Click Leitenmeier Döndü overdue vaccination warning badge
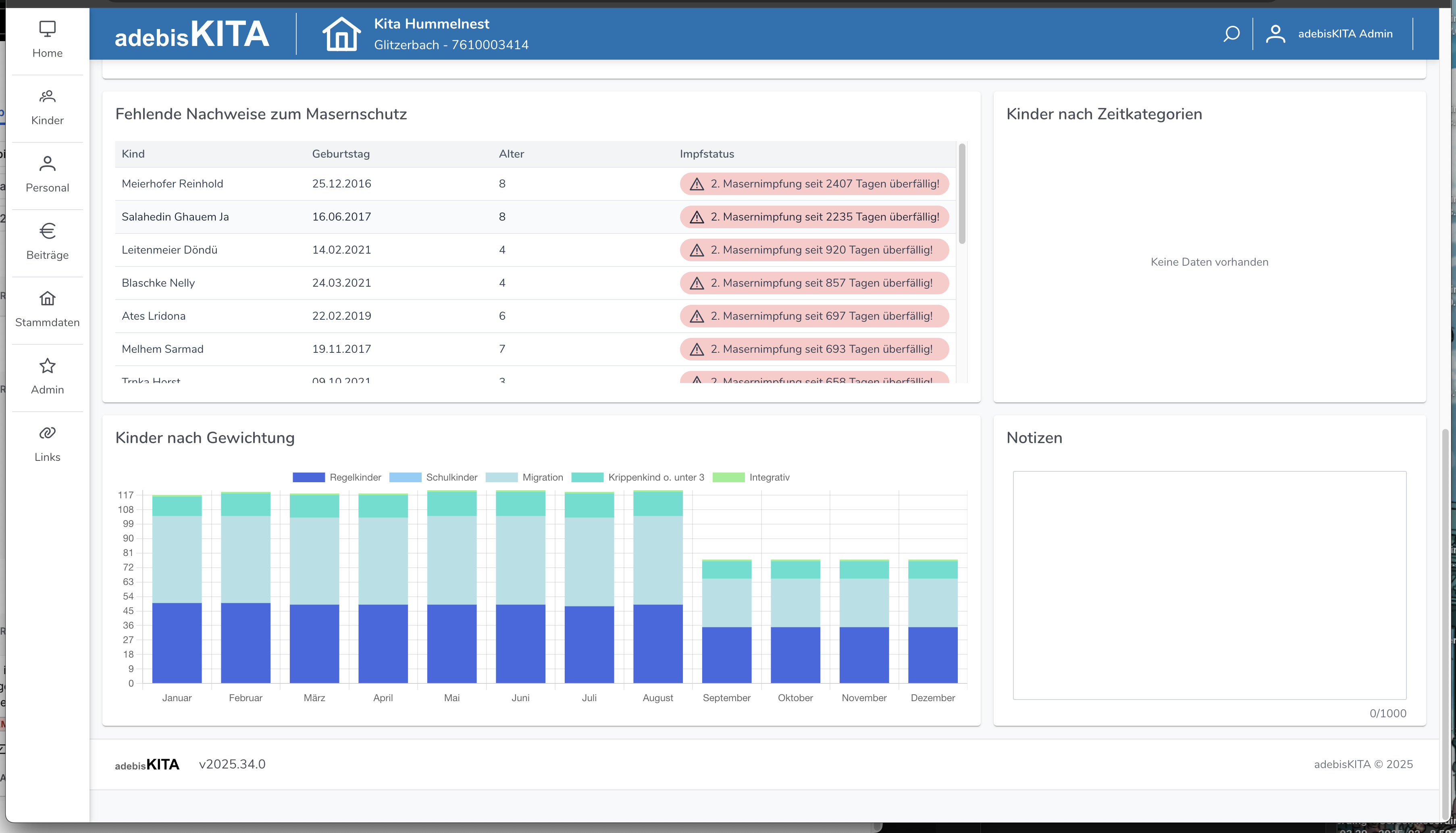 (x=814, y=250)
